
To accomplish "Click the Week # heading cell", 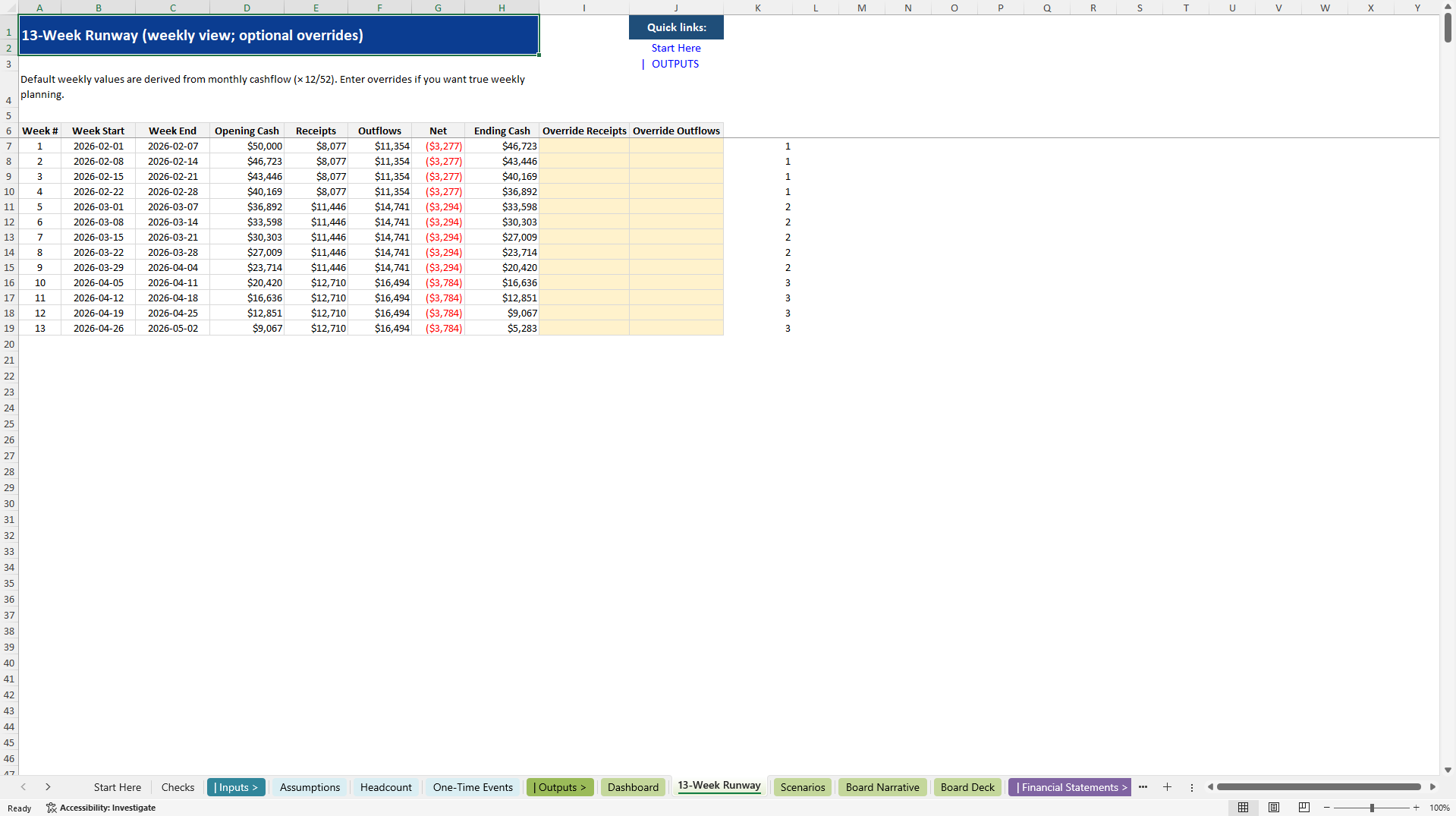I will click(39, 131).
